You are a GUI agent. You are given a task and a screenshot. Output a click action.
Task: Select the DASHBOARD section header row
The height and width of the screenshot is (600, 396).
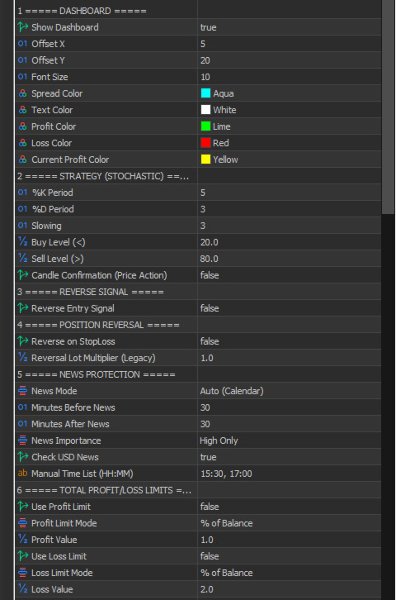pos(198,11)
